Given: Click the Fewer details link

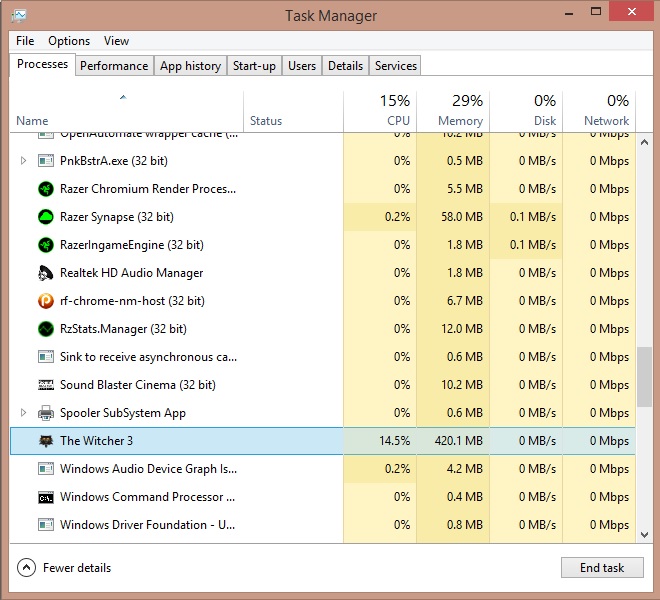Looking at the screenshot, I should click(x=77, y=568).
